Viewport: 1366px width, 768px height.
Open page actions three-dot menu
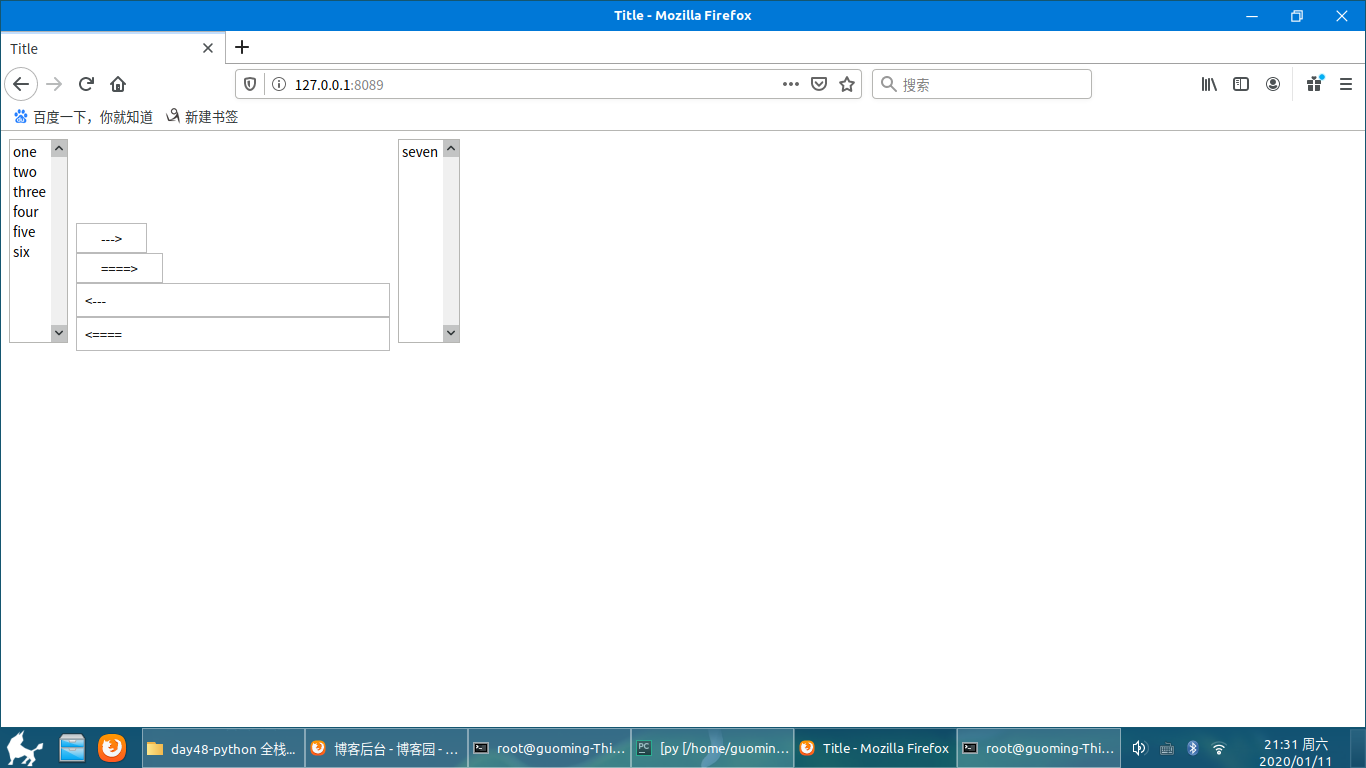[791, 84]
